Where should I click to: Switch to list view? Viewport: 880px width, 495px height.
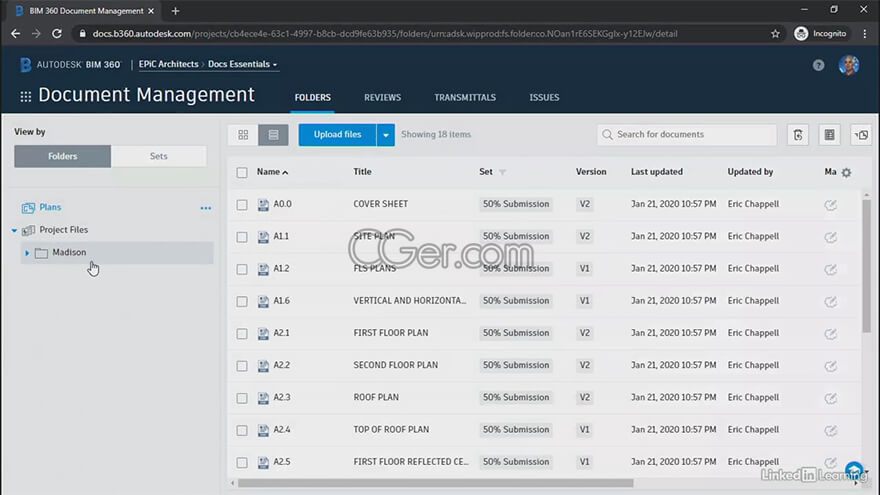pos(273,135)
